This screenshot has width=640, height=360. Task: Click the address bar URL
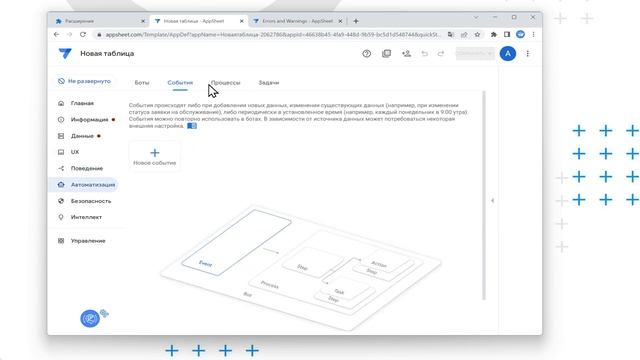click(x=273, y=35)
